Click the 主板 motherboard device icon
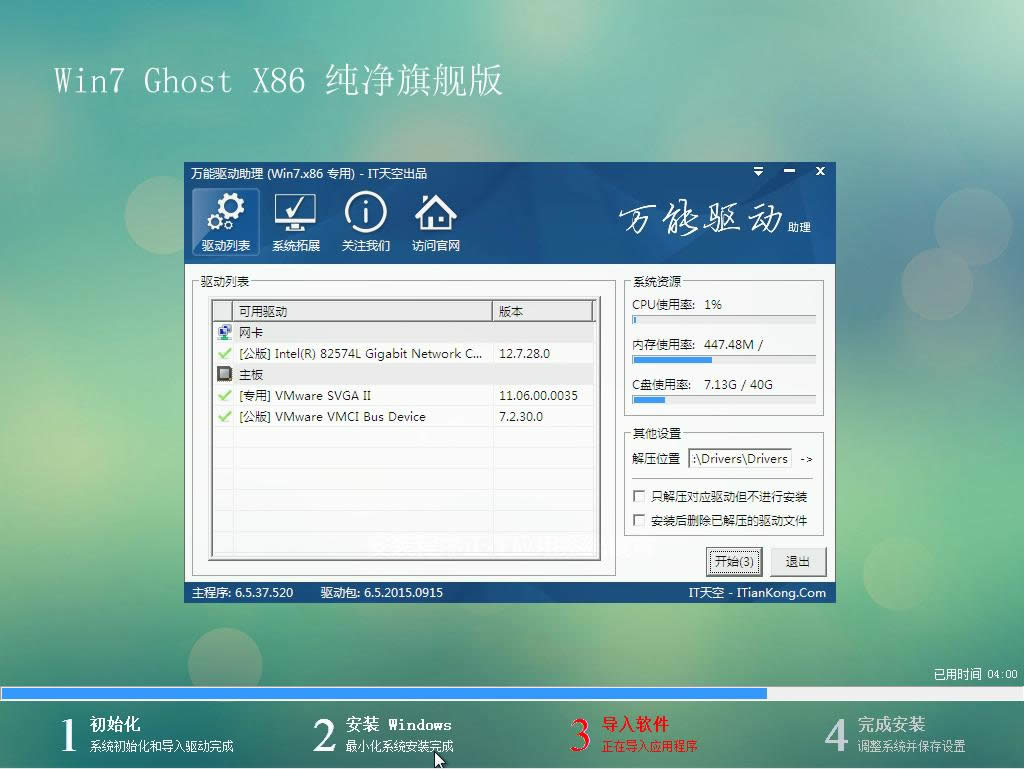The width and height of the screenshot is (1024, 769). coord(226,374)
